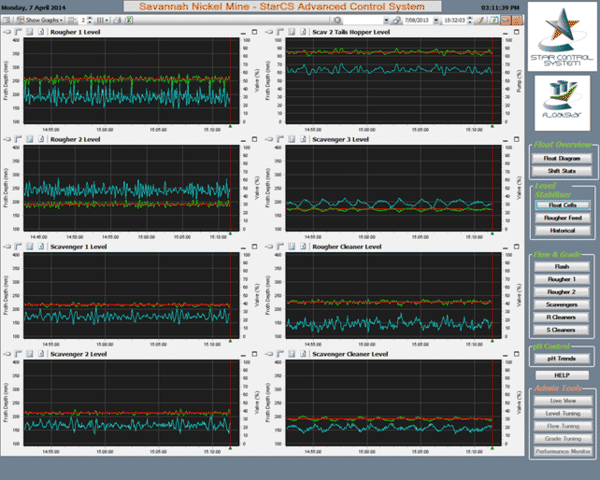Click the magnifier search icon beside the date
Image resolution: width=600 pixels, height=480 pixels.
pyautogui.click(x=397, y=20)
